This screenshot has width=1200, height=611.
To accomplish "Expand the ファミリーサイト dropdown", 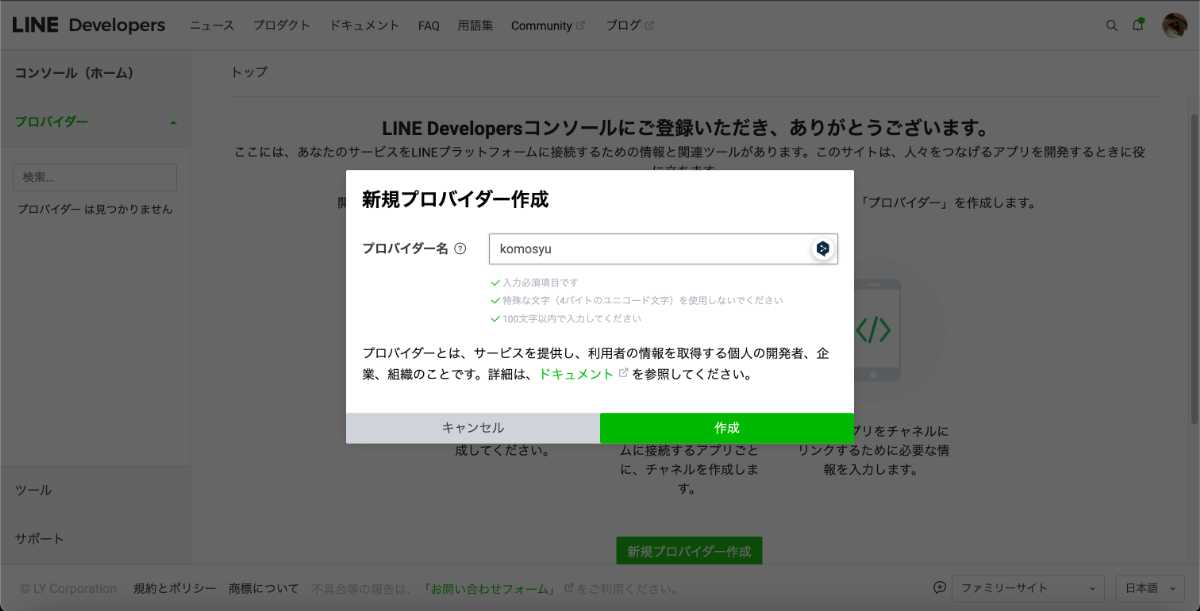I will pos(1028,588).
